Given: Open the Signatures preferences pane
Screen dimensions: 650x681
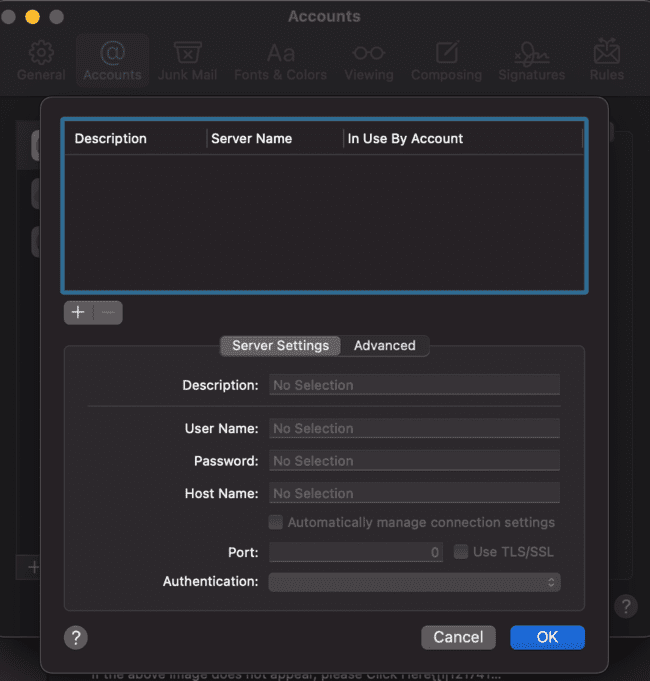Looking at the screenshot, I should [531, 61].
